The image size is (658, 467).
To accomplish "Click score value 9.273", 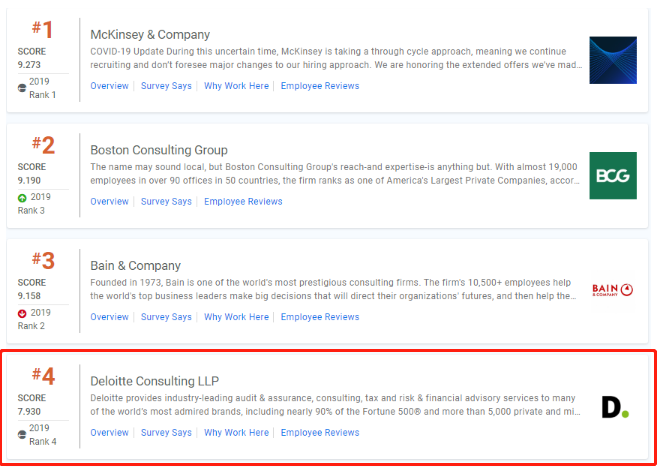I will coord(29,65).
